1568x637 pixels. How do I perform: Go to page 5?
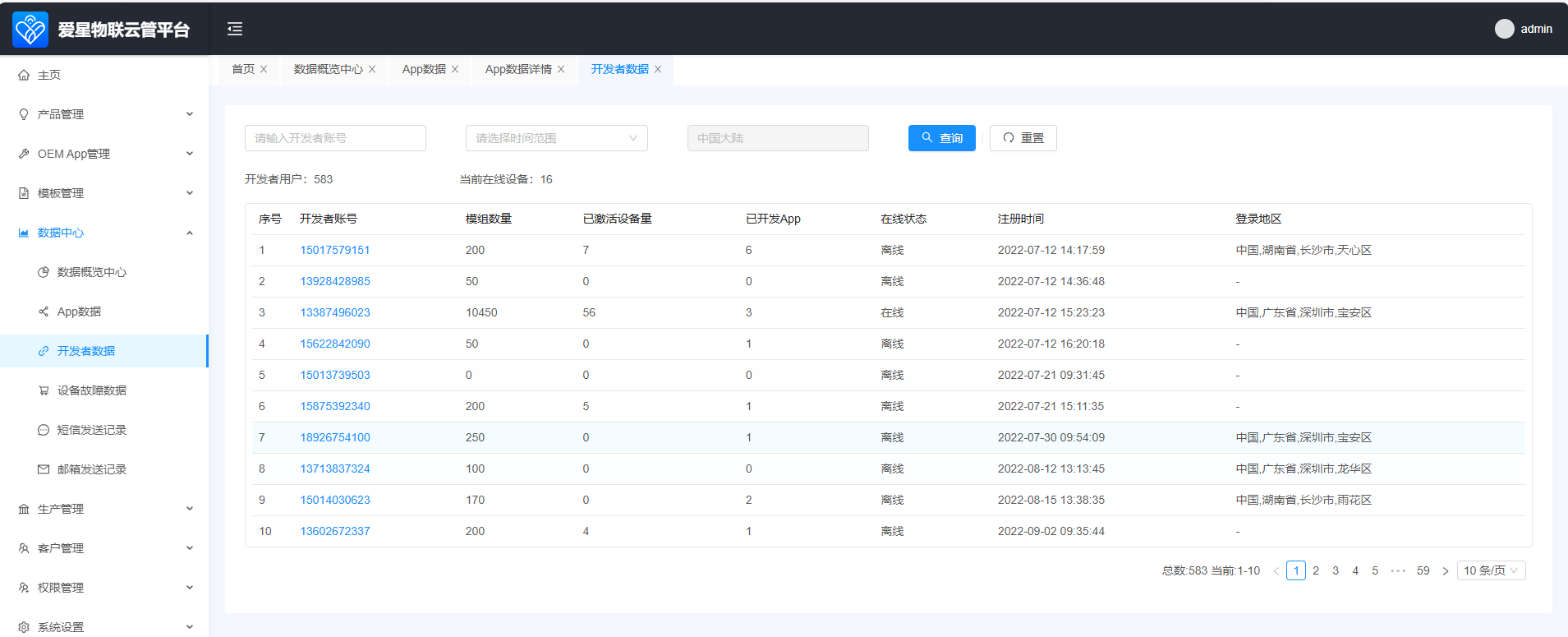[x=1375, y=570]
